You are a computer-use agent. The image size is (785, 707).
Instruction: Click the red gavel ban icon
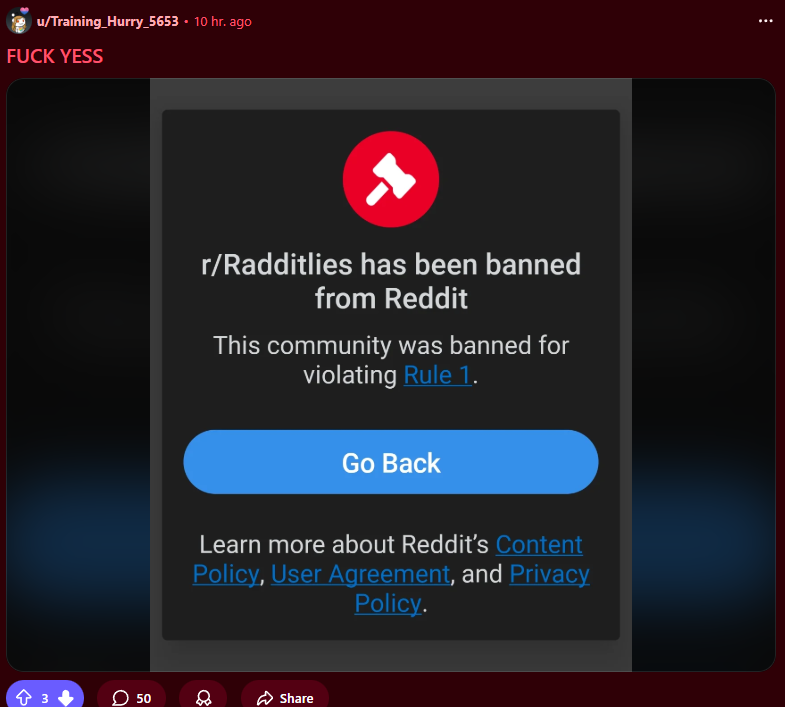click(x=391, y=179)
